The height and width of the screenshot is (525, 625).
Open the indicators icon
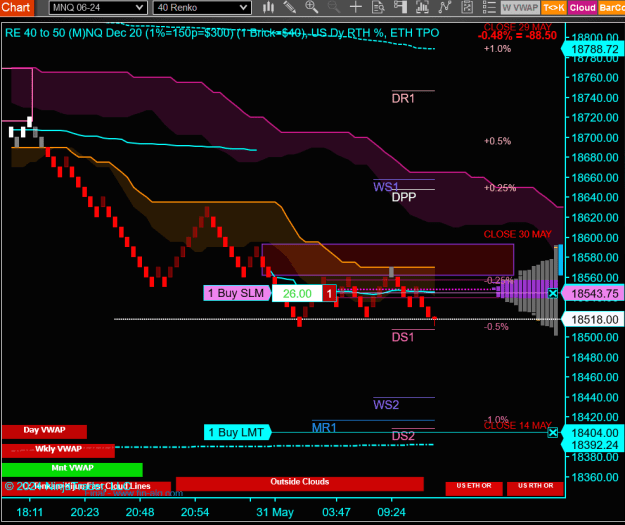444,7
